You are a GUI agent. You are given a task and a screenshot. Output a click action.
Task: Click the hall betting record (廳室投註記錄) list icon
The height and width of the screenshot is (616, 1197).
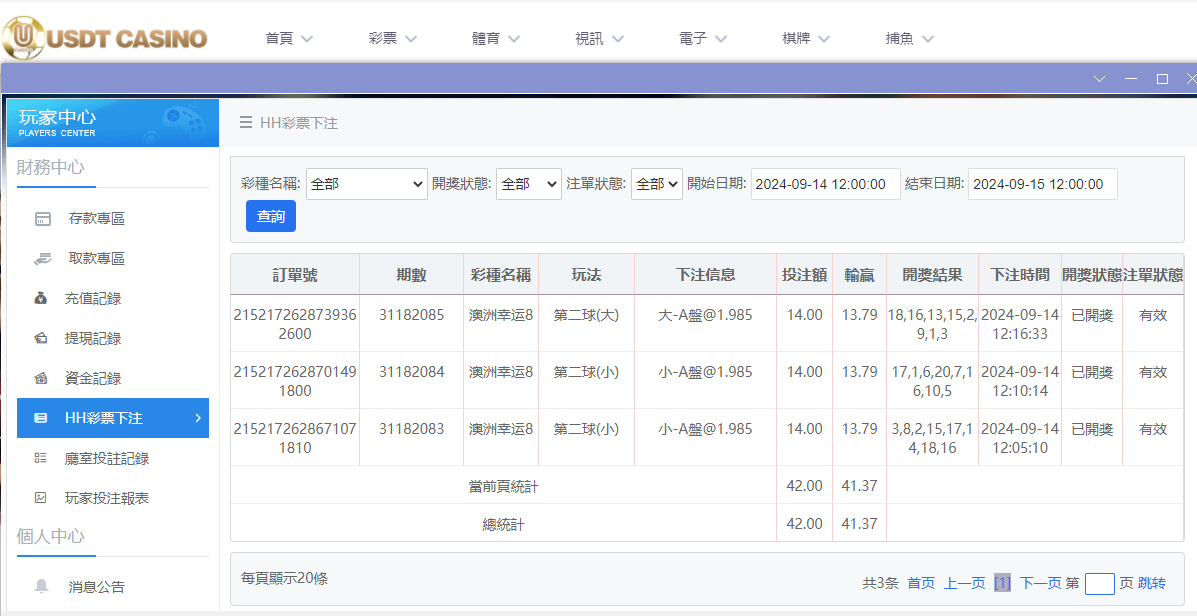41,458
